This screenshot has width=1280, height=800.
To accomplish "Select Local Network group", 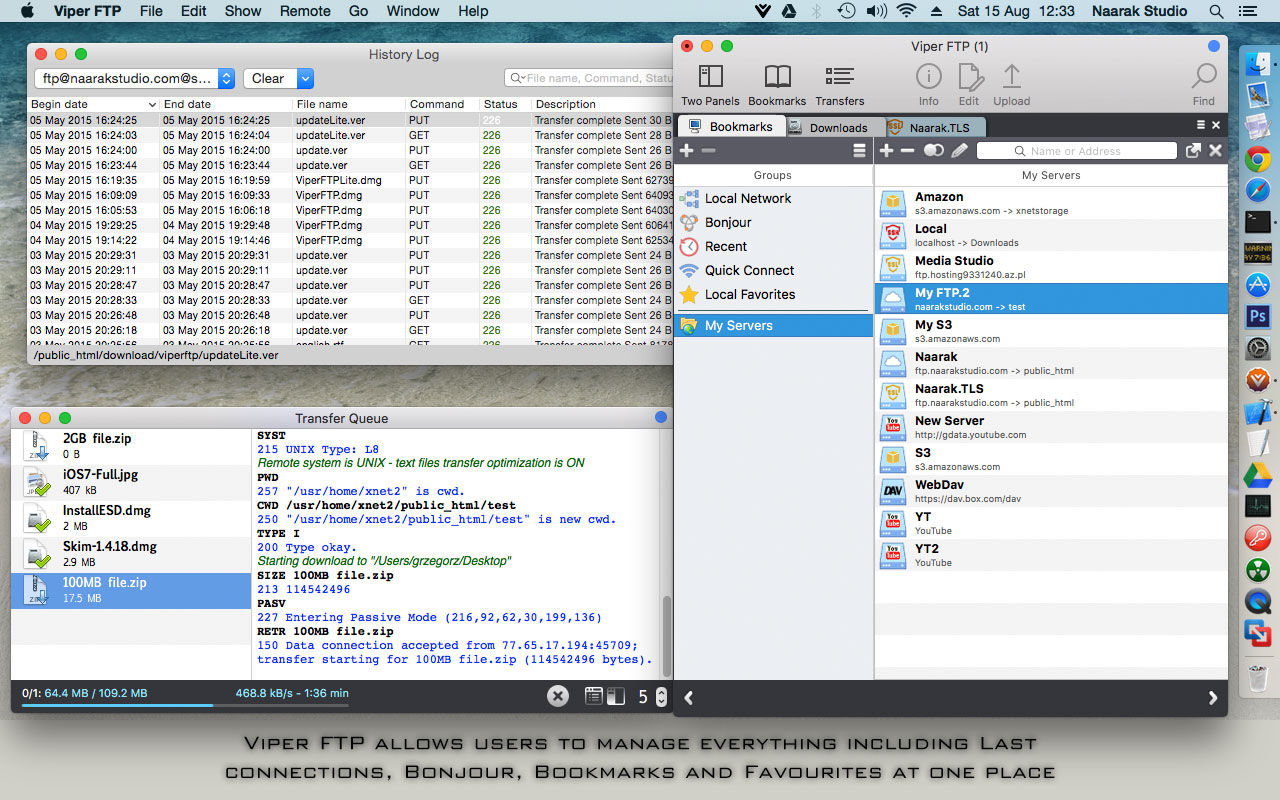I will point(773,198).
